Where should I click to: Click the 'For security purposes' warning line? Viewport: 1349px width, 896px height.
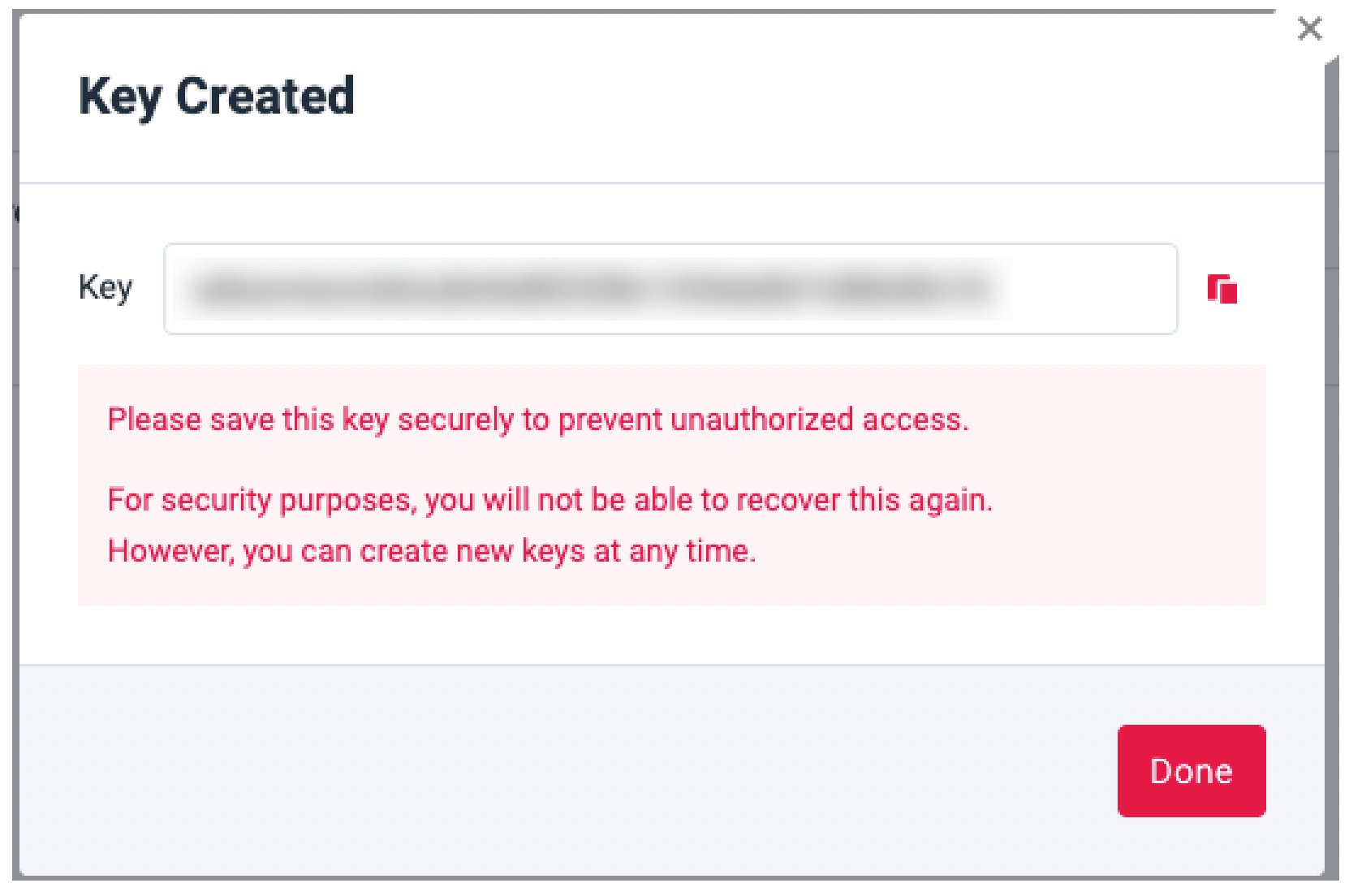pyautogui.click(x=550, y=500)
